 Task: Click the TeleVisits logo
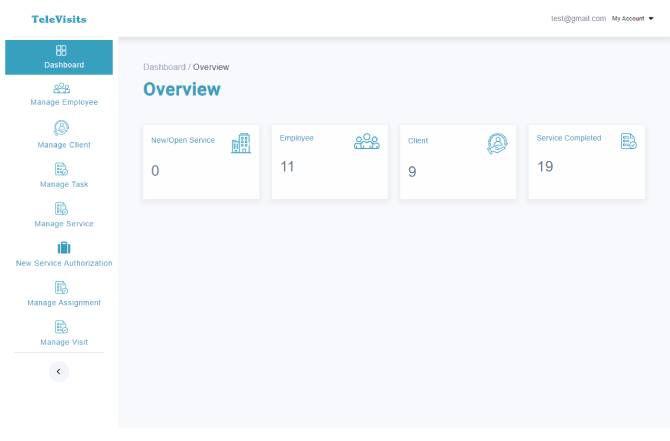click(x=59, y=19)
